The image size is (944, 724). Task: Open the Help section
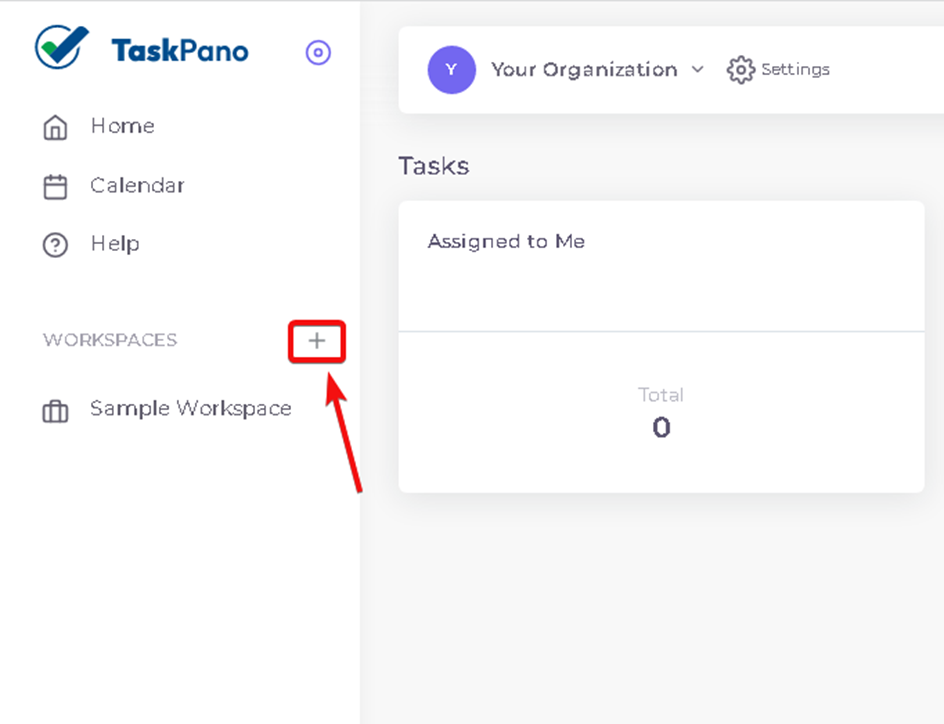[115, 244]
